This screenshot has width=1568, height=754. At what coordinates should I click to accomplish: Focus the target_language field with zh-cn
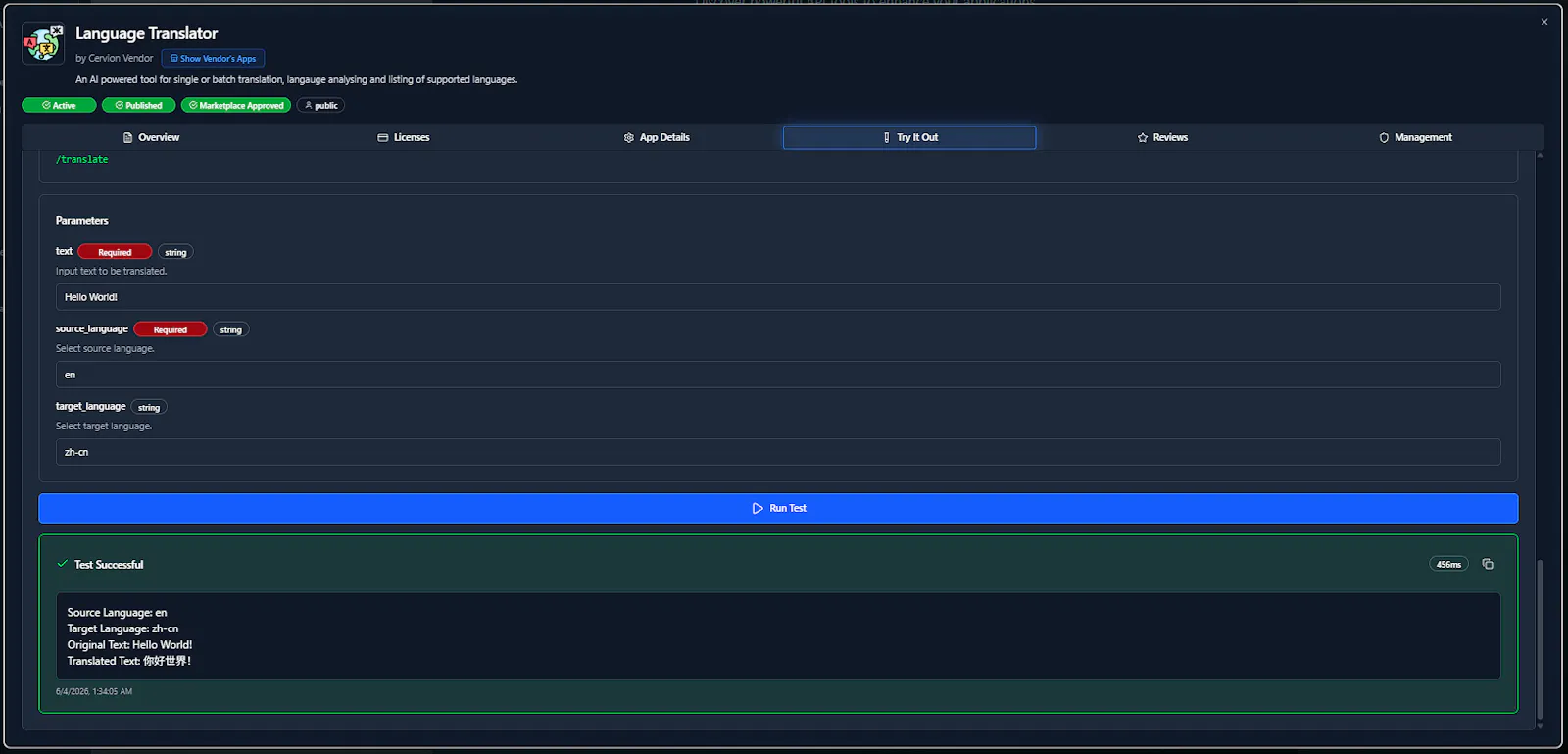pos(778,452)
